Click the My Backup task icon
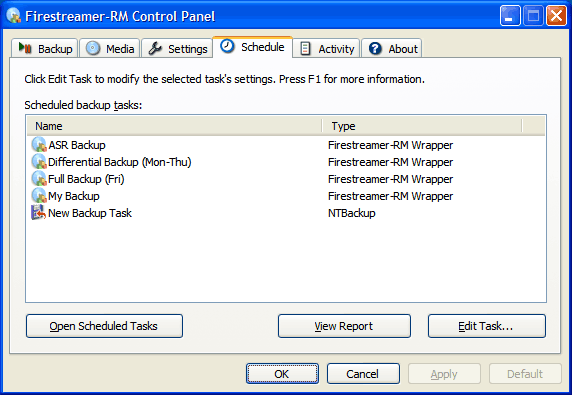This screenshot has width=572, height=395. (39, 196)
